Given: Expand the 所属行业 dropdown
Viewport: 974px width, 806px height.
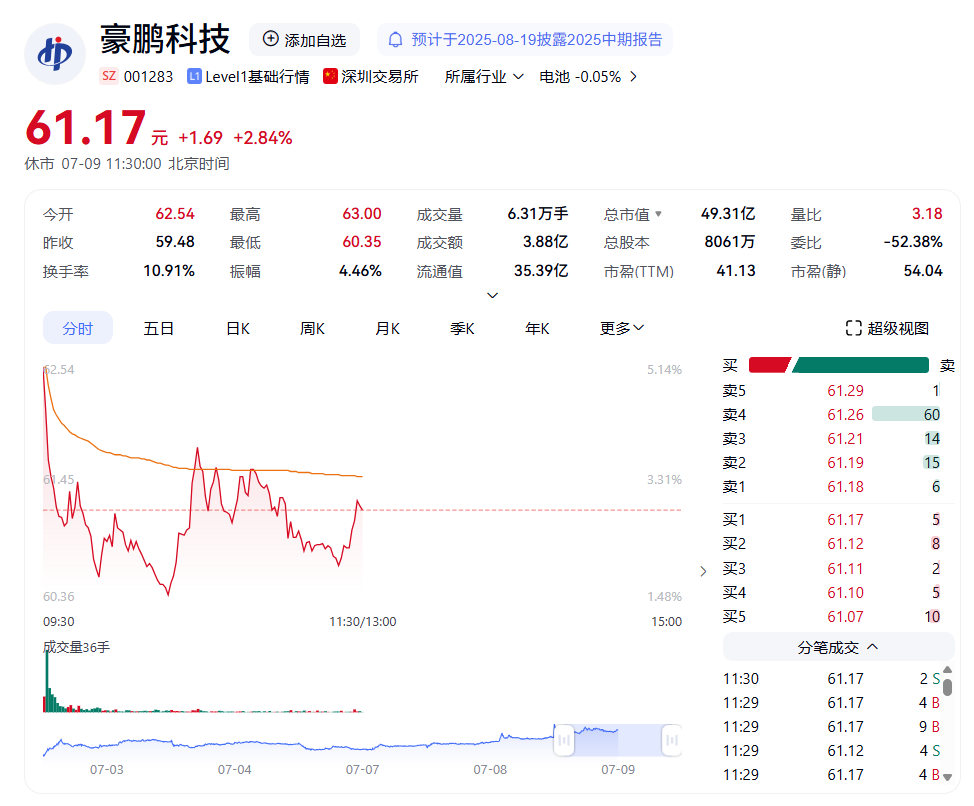Looking at the screenshot, I should 518,77.
